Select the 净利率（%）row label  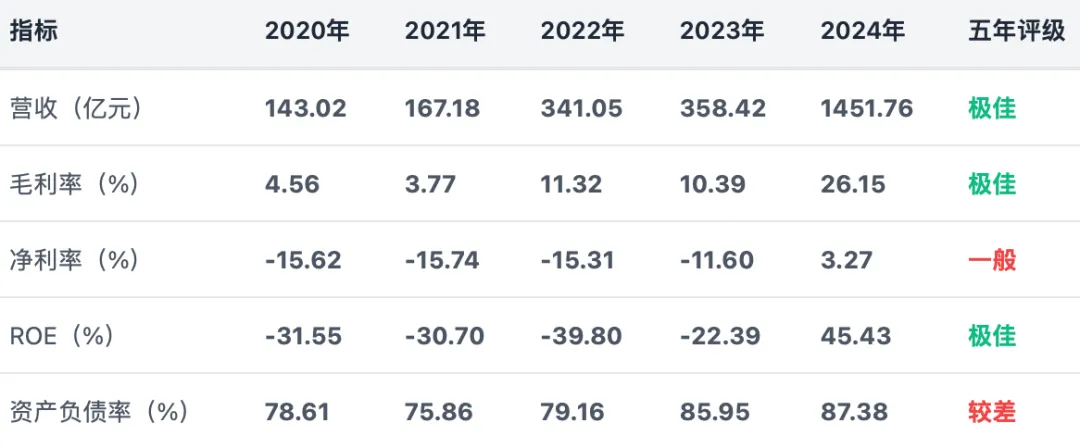pos(74,260)
